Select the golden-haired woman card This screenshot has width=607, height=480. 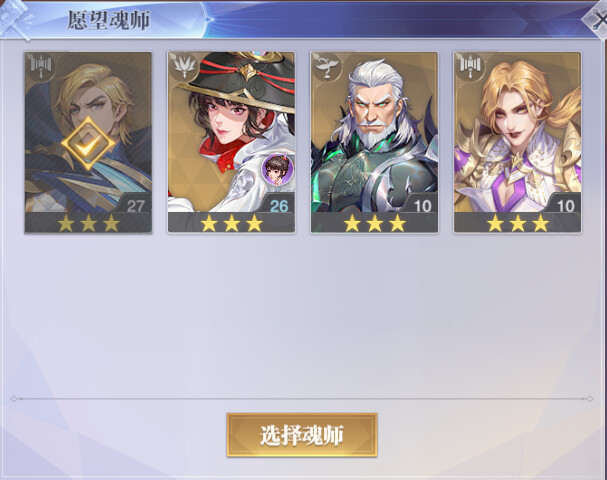(518, 142)
